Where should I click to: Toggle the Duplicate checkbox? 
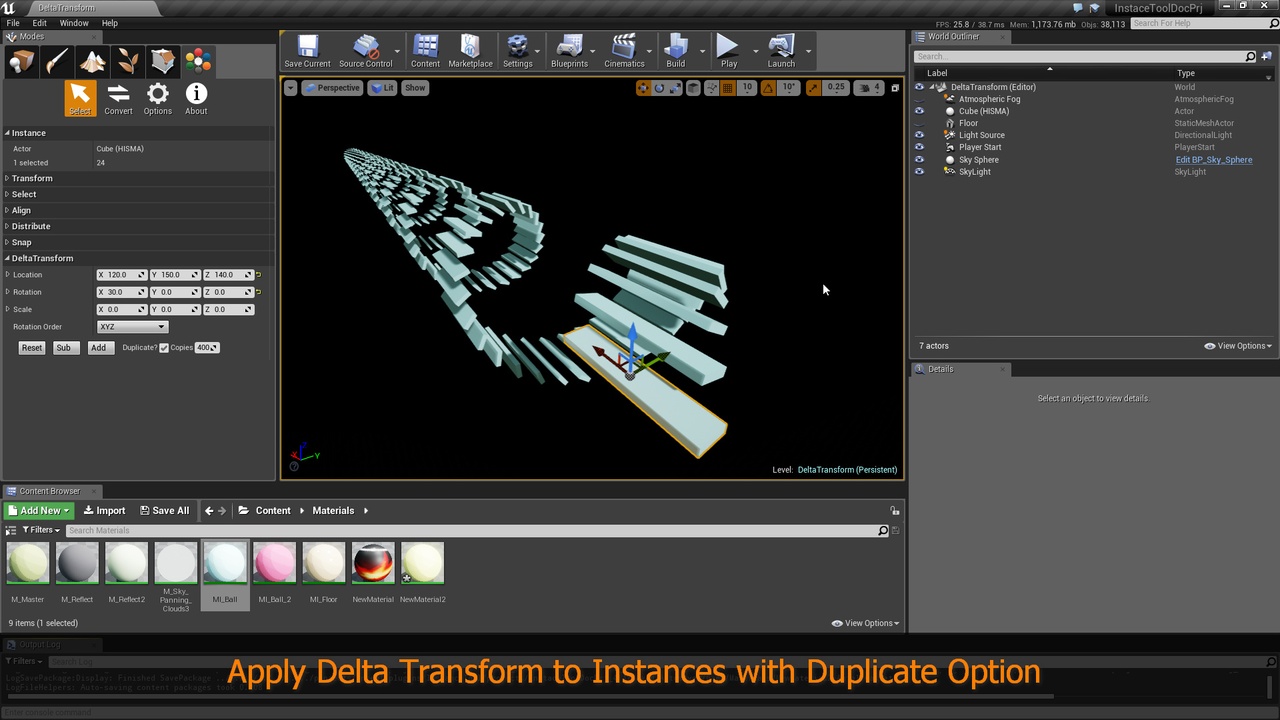(x=164, y=348)
